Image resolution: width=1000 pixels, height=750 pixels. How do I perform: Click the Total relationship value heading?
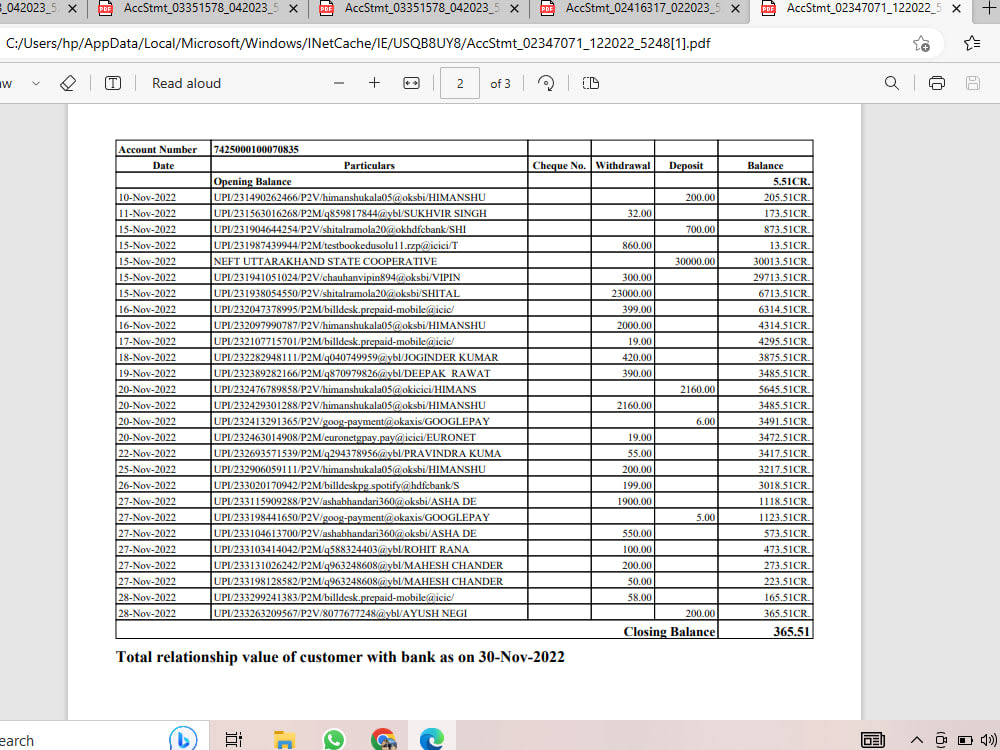340,657
